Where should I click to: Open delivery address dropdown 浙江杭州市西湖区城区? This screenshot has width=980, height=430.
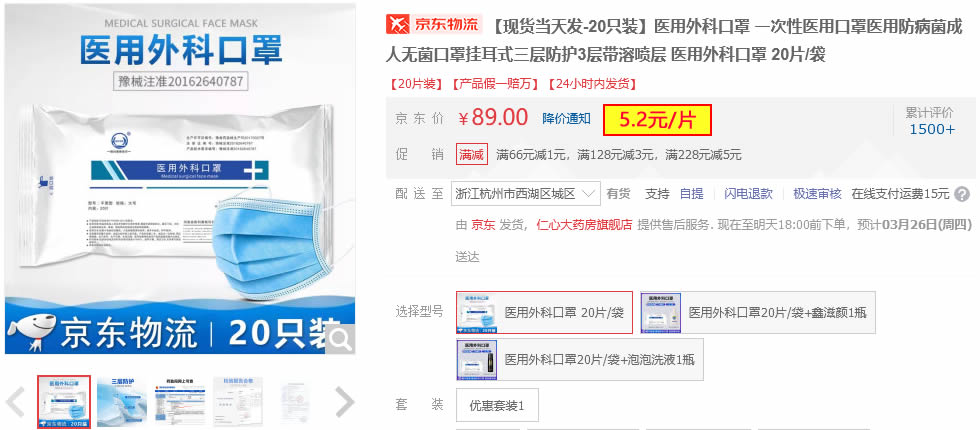(526, 194)
